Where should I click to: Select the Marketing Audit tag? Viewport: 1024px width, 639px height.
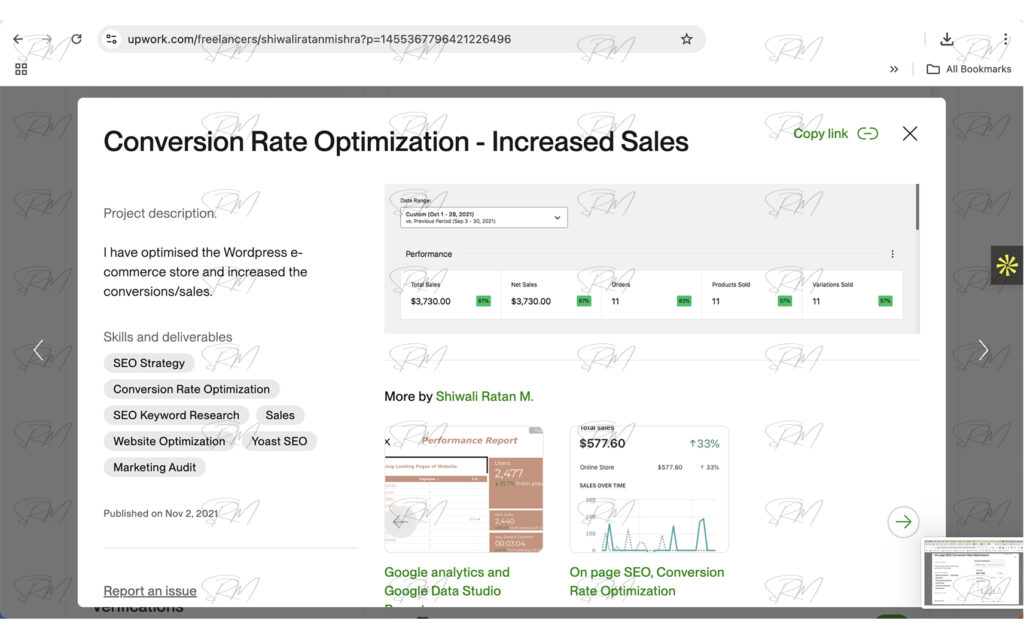(x=155, y=468)
